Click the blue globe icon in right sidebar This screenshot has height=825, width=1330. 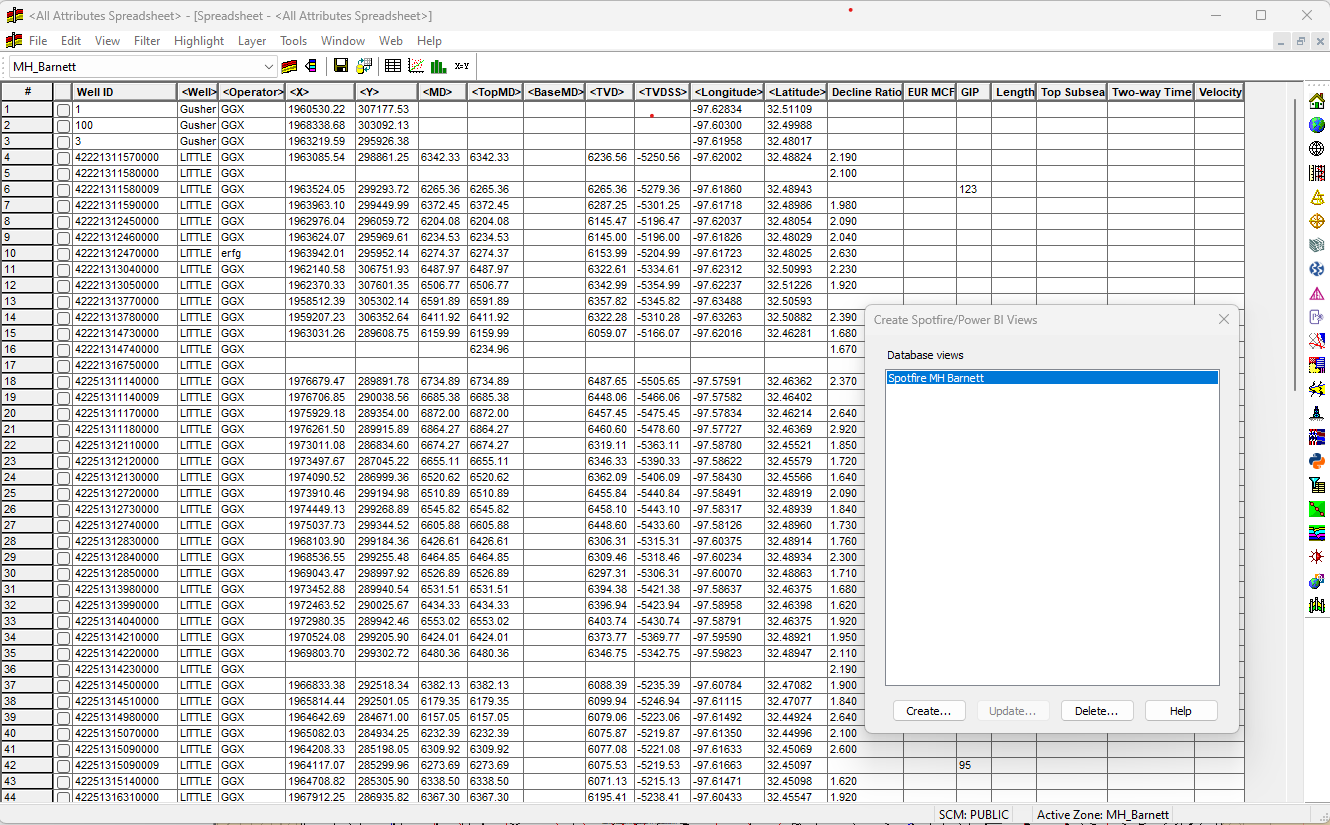pyautogui.click(x=1317, y=124)
